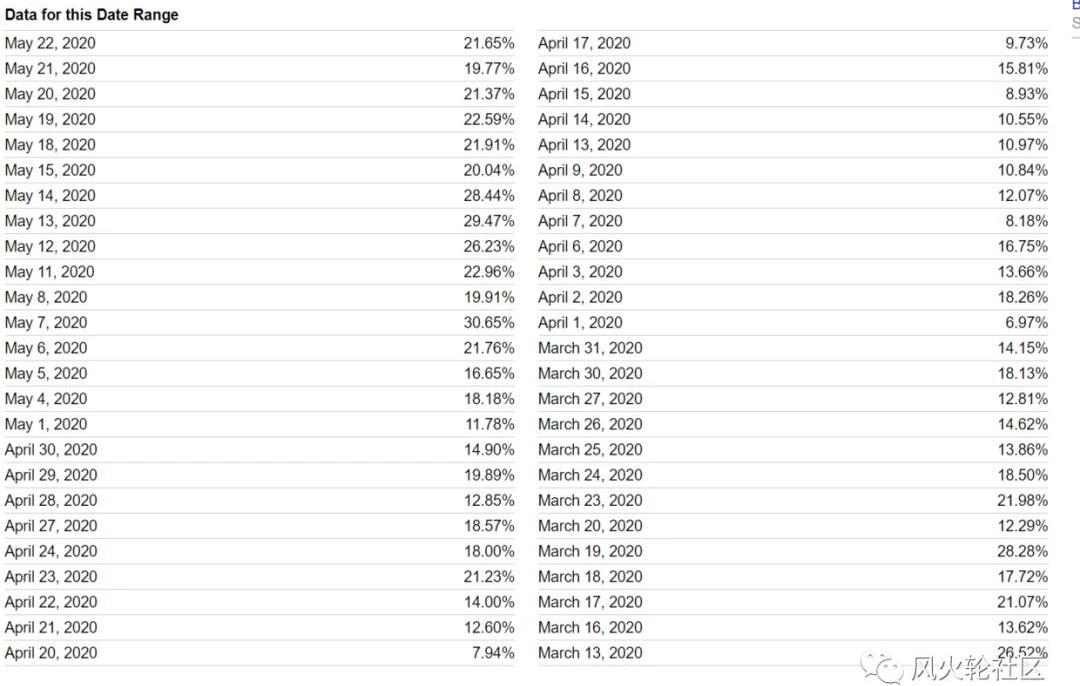
Task: Click the 6.97% percentage value
Action: point(1026,323)
